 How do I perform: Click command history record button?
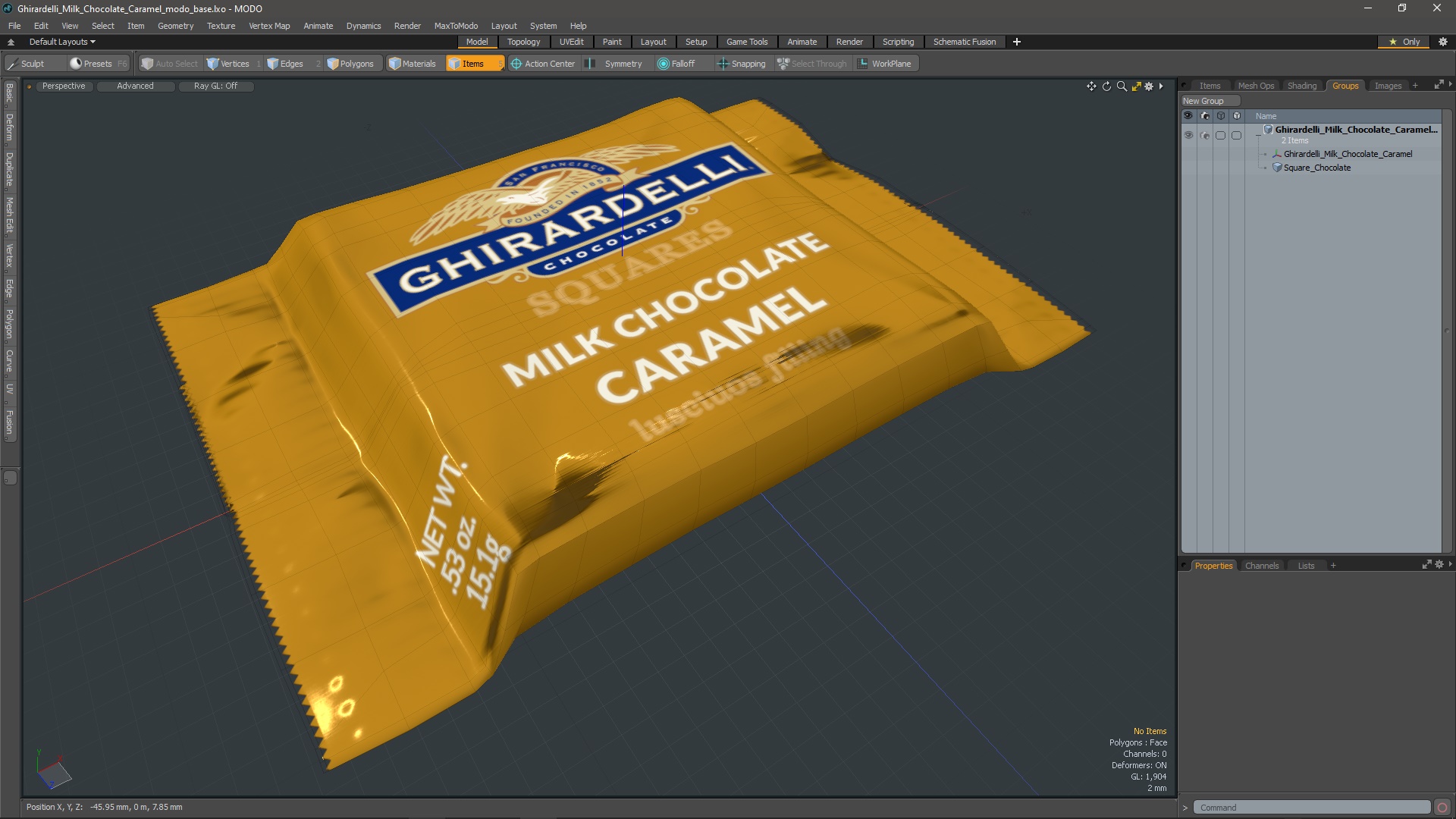click(1442, 808)
